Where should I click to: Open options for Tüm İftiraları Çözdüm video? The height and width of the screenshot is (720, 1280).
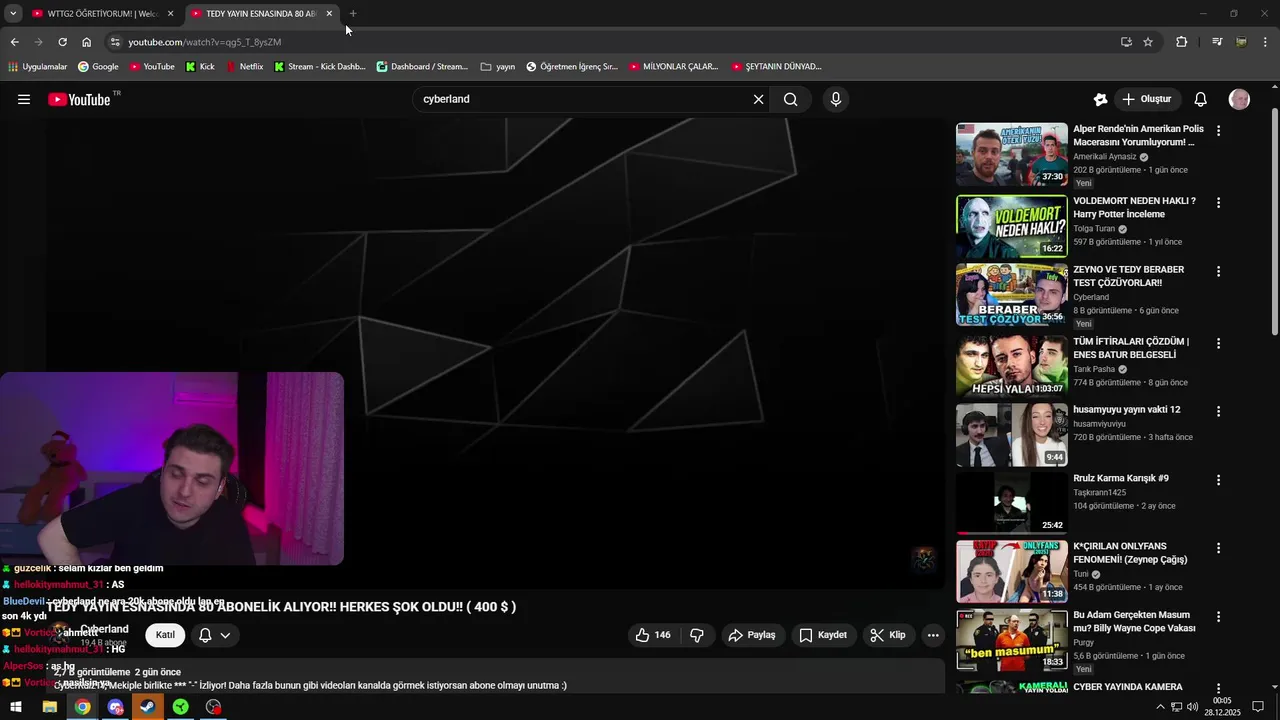point(1218,344)
